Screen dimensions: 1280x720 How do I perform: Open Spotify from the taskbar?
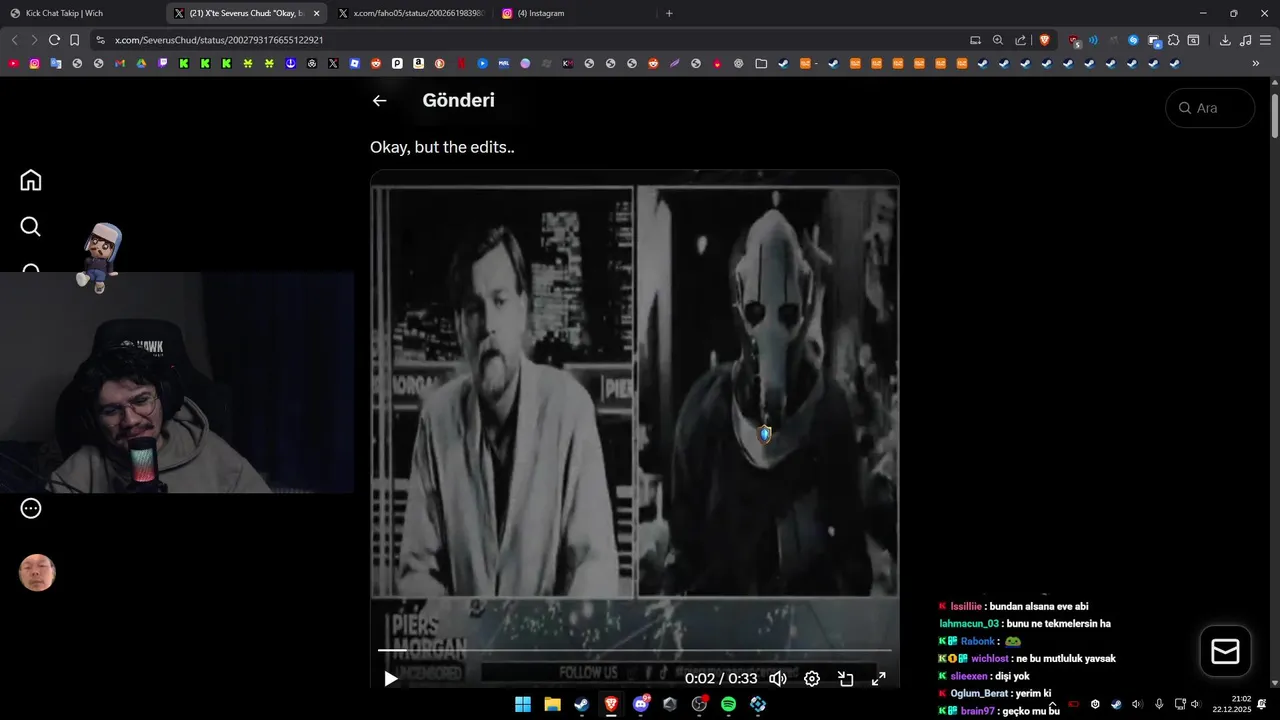tap(728, 704)
